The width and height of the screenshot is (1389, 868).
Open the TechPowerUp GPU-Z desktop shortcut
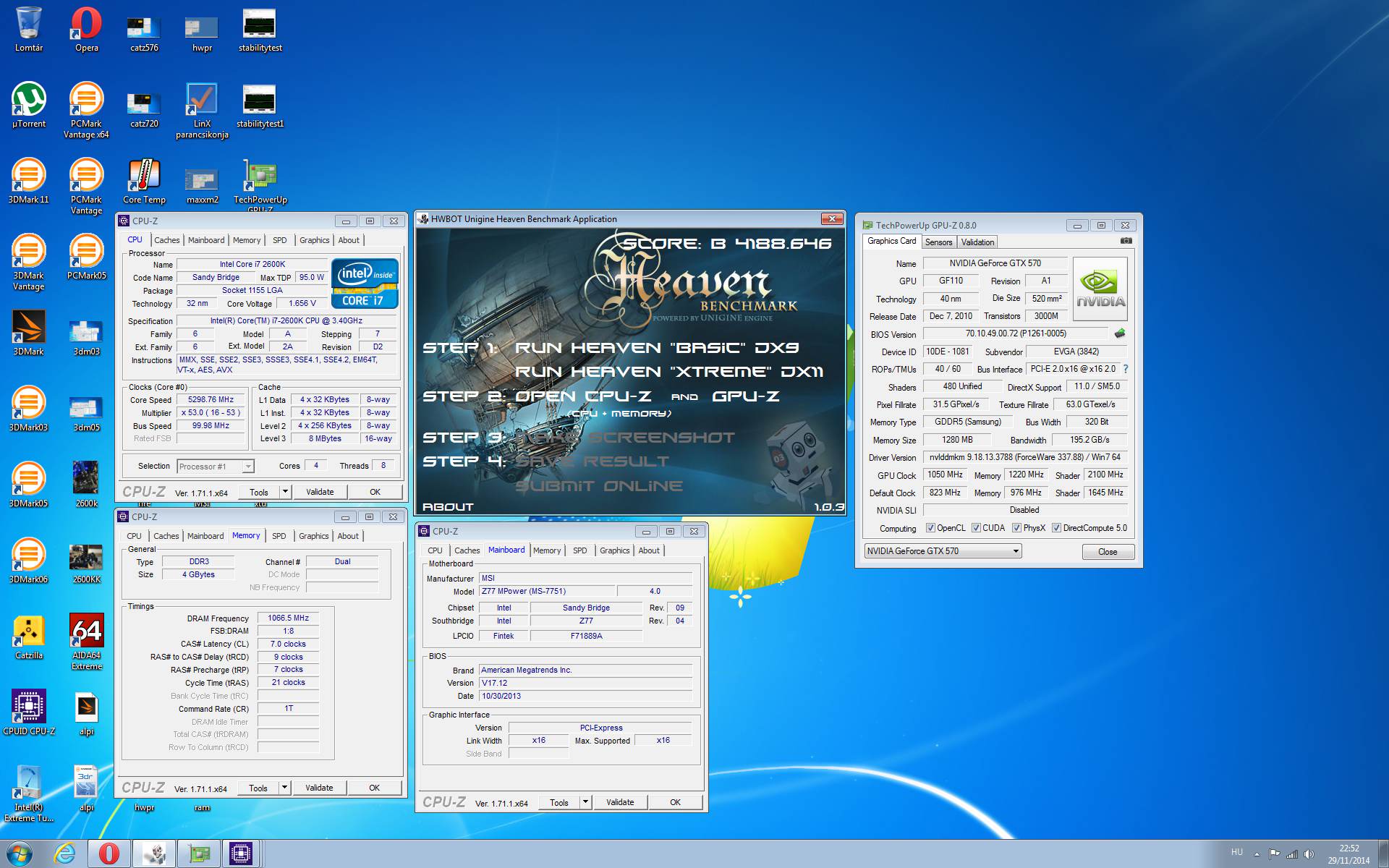click(x=260, y=184)
